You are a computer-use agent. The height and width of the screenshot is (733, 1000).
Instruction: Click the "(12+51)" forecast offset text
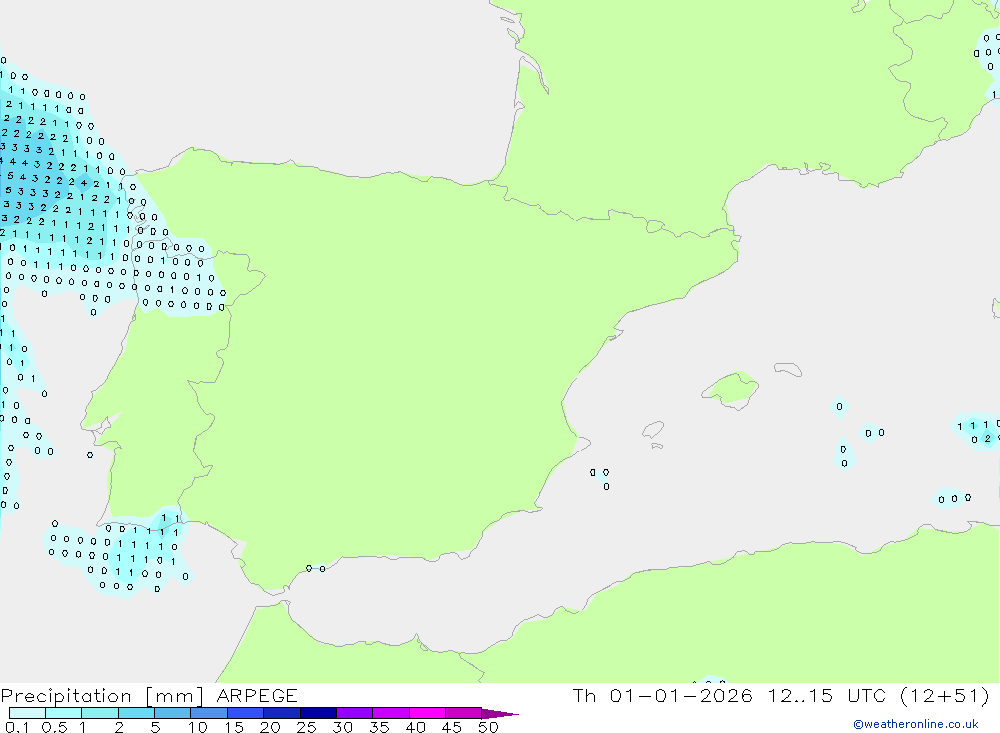[x=944, y=695]
